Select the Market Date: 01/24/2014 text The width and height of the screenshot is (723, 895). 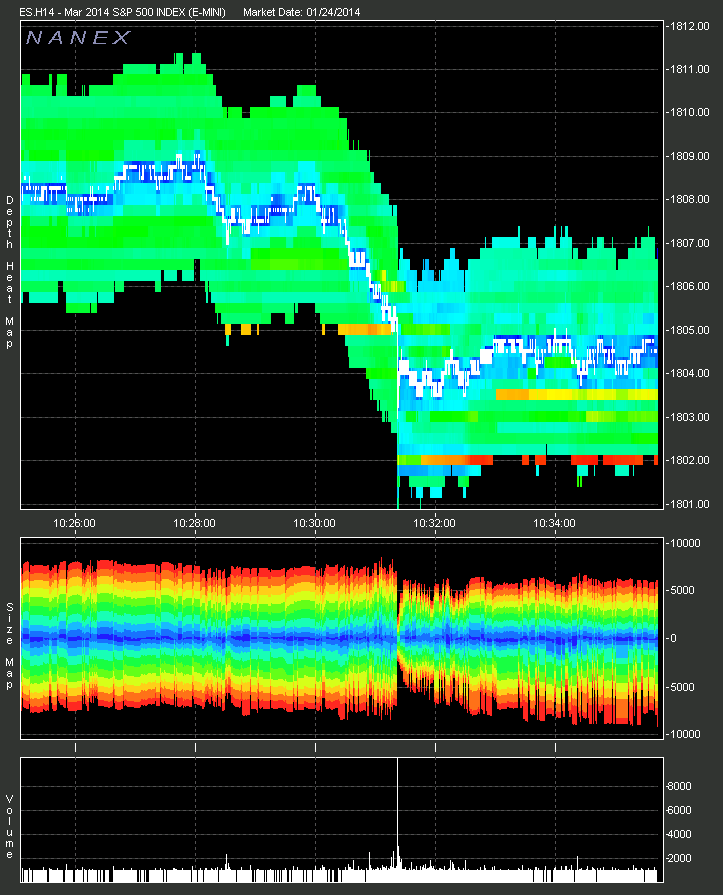(301, 12)
